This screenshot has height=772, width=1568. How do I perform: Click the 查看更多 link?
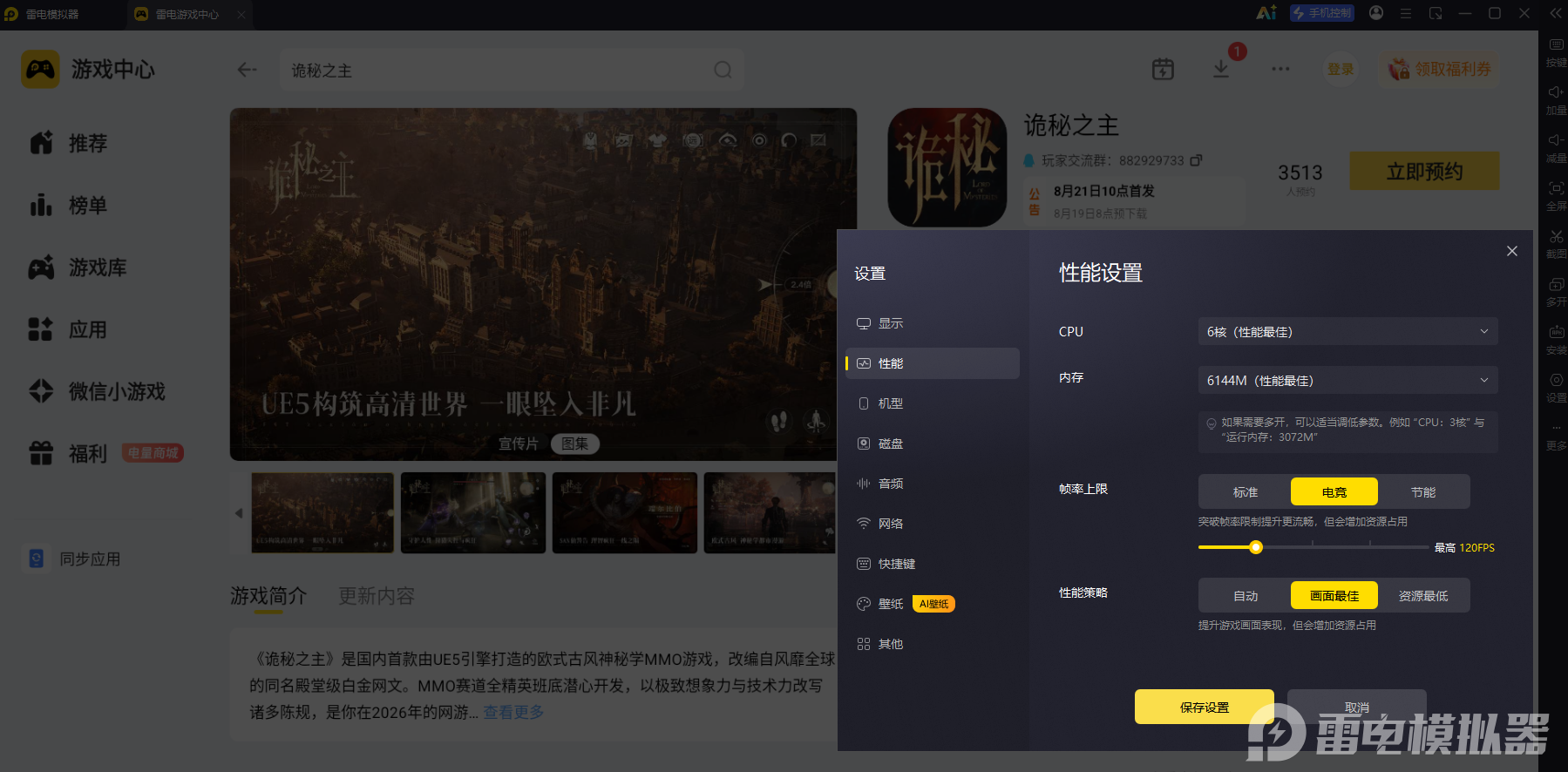[513, 712]
